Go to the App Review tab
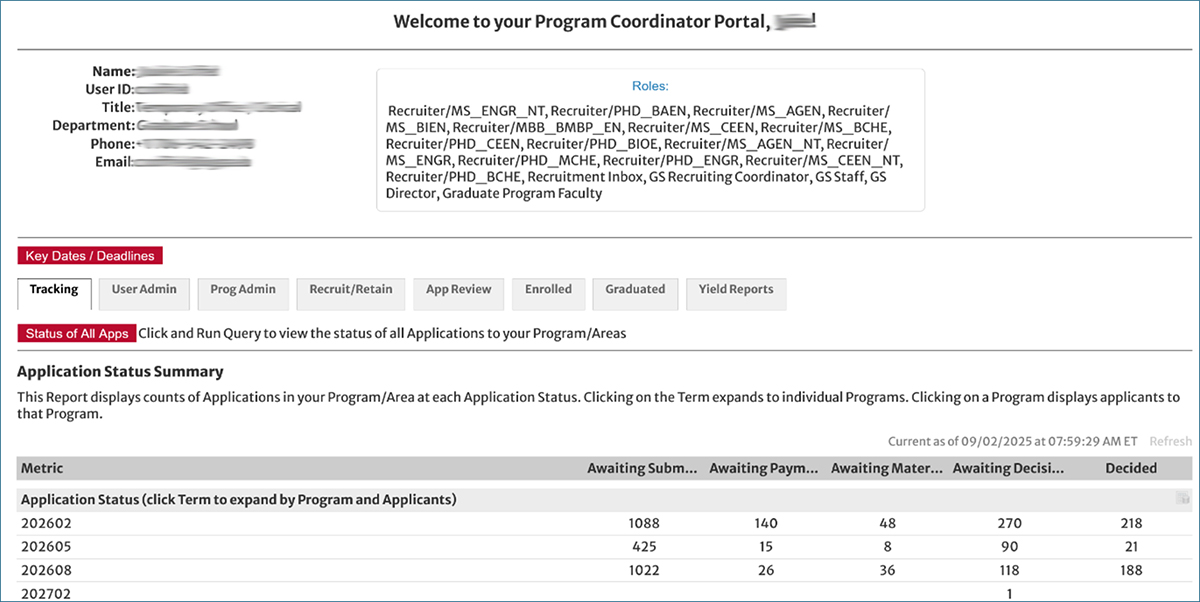The width and height of the screenshot is (1200, 602). click(458, 290)
